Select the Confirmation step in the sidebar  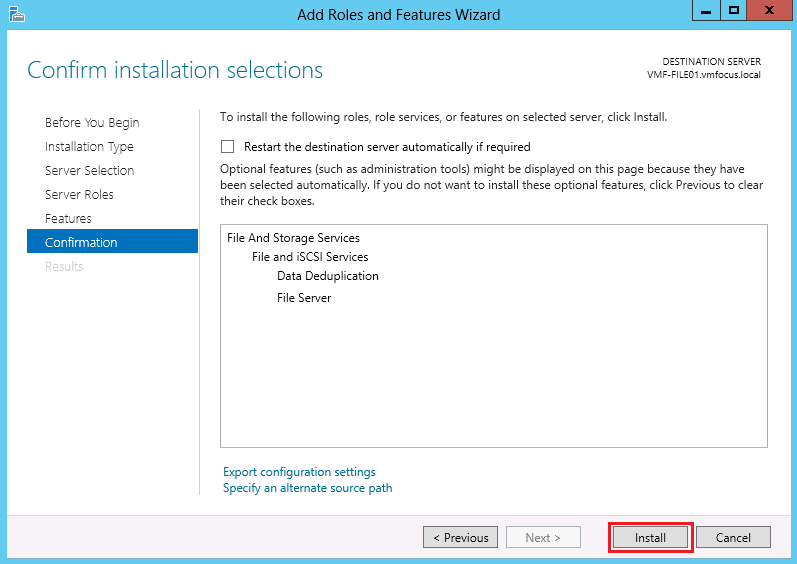[x=81, y=243]
